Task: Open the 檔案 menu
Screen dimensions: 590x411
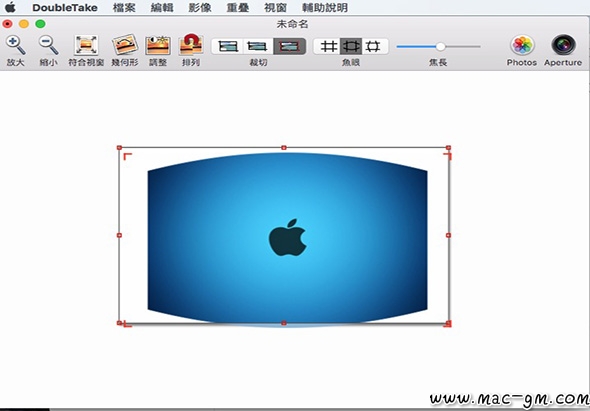Action: point(124,8)
